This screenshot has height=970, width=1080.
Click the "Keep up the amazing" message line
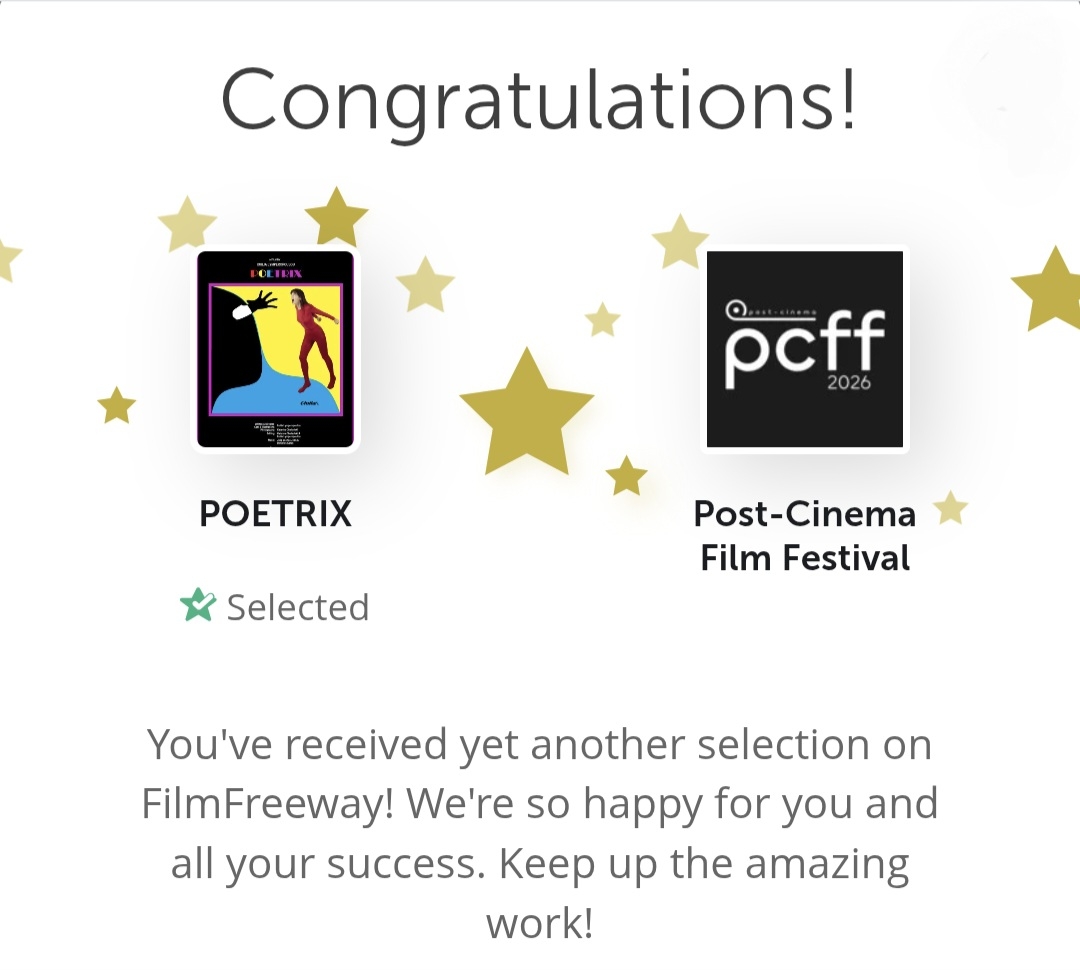[539, 863]
